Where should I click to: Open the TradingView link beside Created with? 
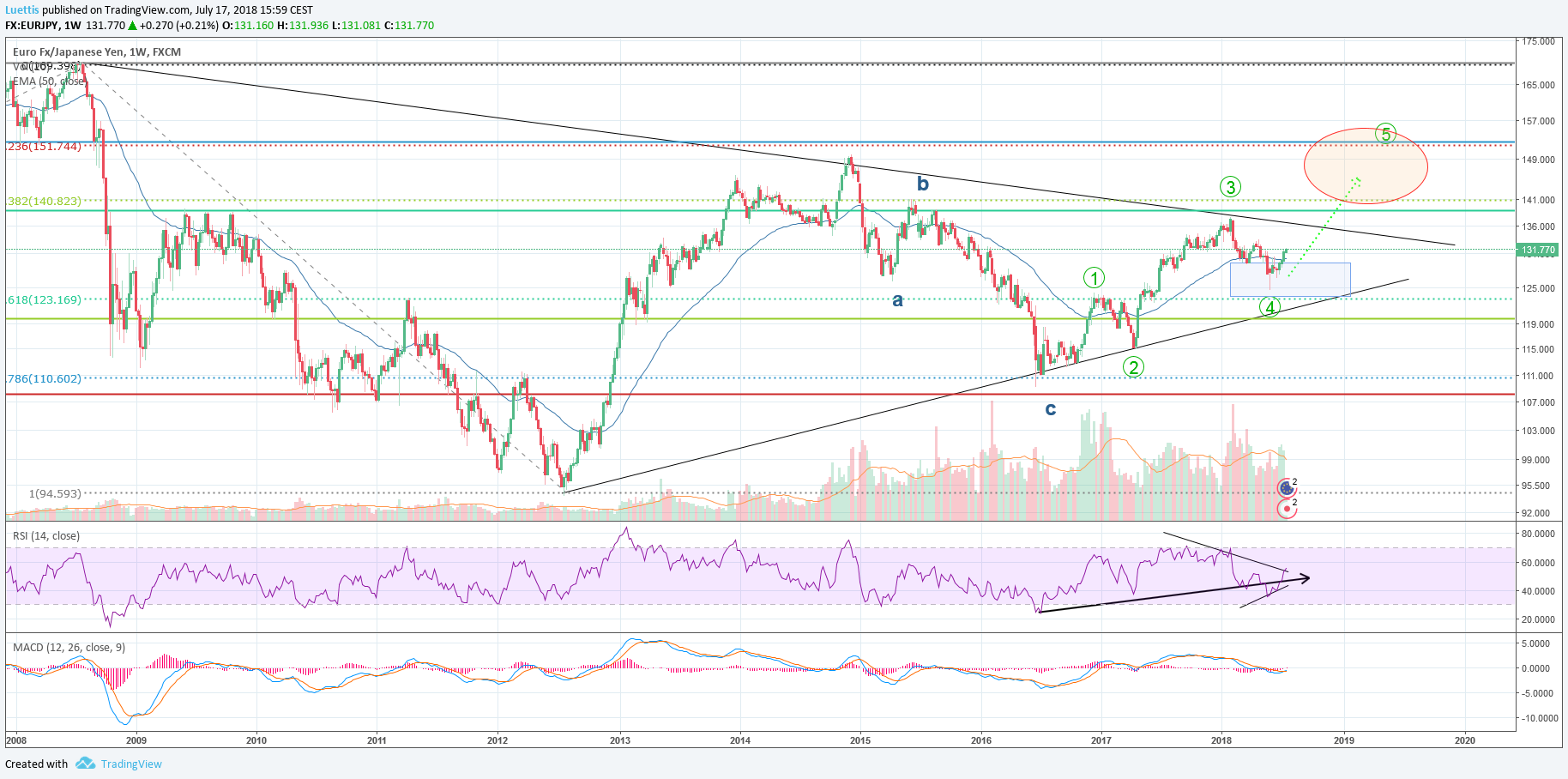131,764
